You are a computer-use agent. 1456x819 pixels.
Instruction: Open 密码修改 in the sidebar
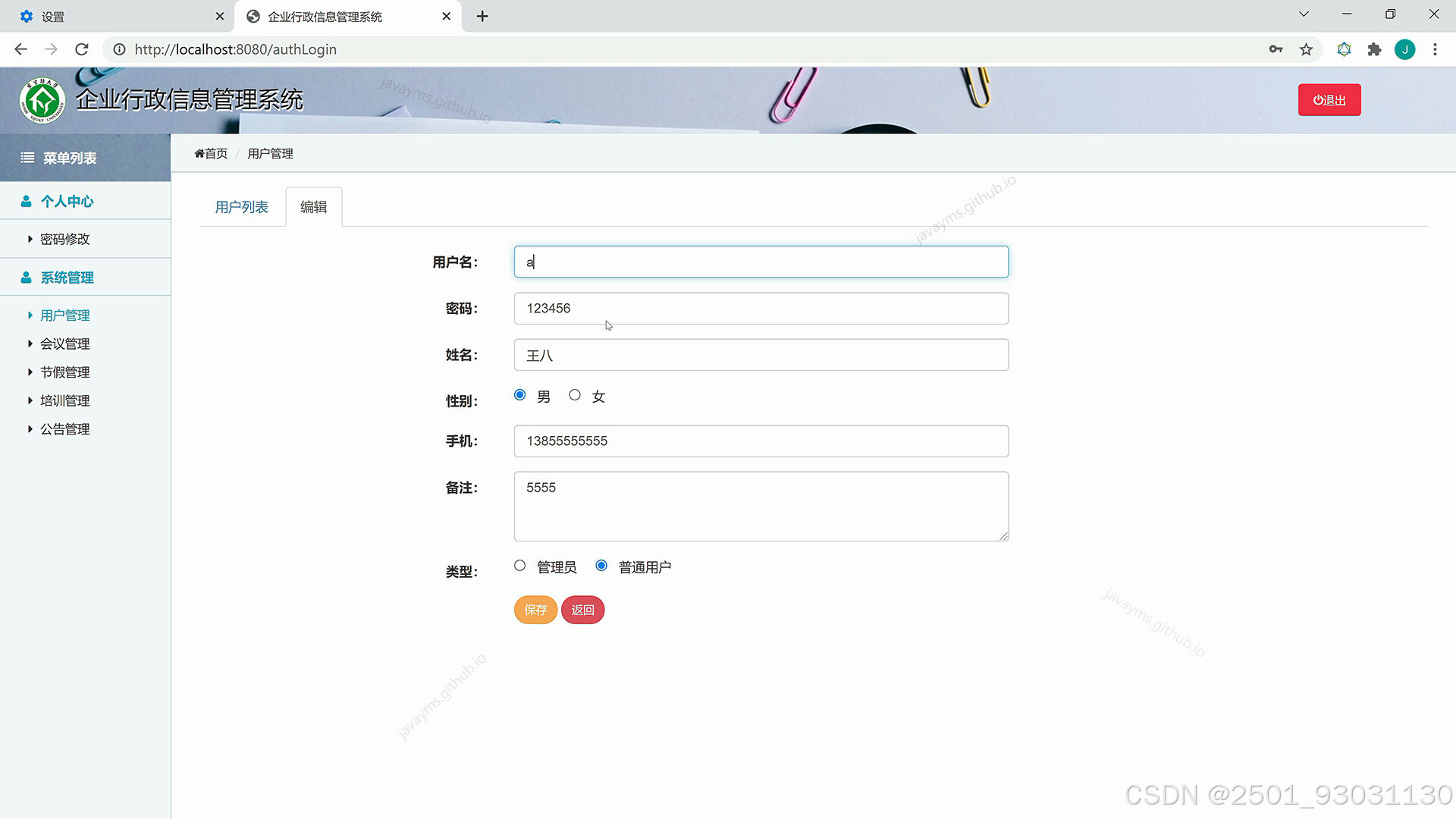coord(64,239)
